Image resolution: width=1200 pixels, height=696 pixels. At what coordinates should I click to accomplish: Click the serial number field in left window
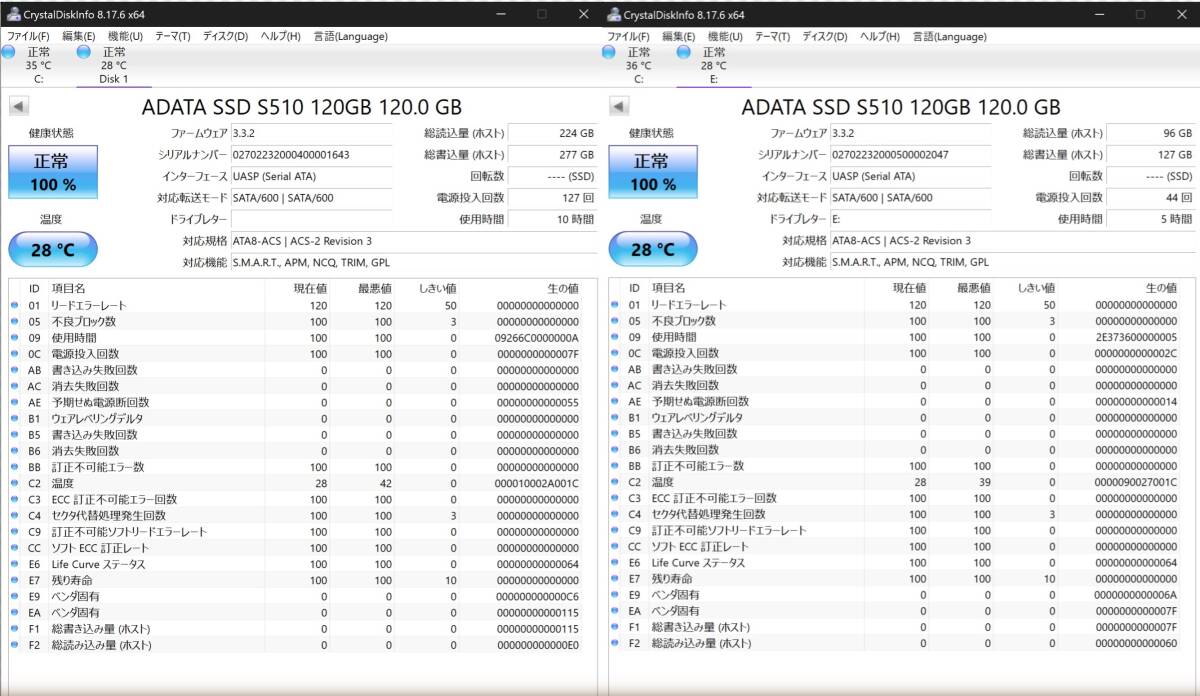296,155
